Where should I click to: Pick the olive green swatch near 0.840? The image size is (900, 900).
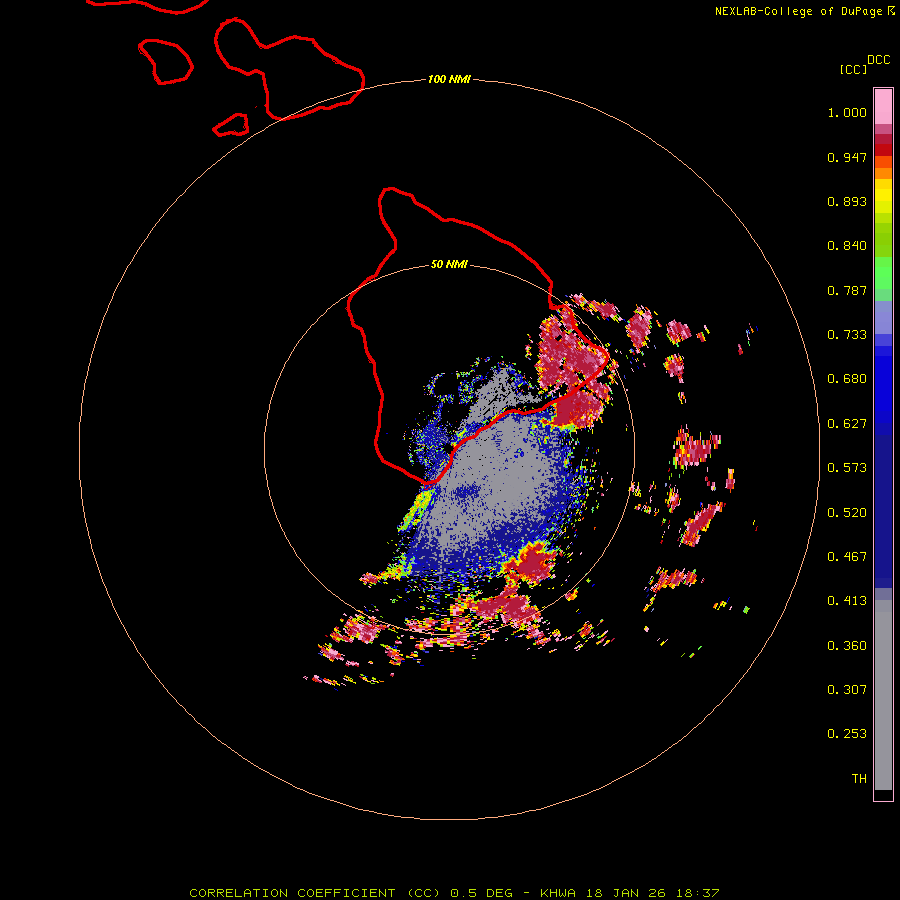pyautogui.click(x=883, y=240)
